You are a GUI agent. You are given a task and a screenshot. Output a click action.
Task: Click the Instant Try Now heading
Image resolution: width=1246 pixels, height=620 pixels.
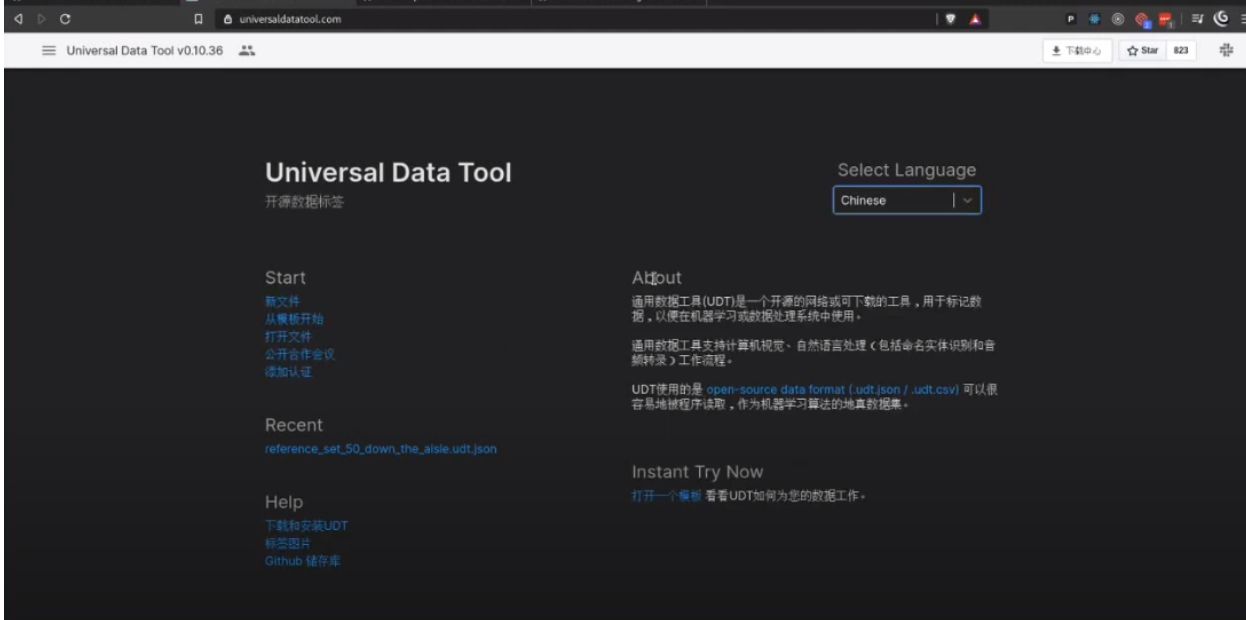point(697,472)
